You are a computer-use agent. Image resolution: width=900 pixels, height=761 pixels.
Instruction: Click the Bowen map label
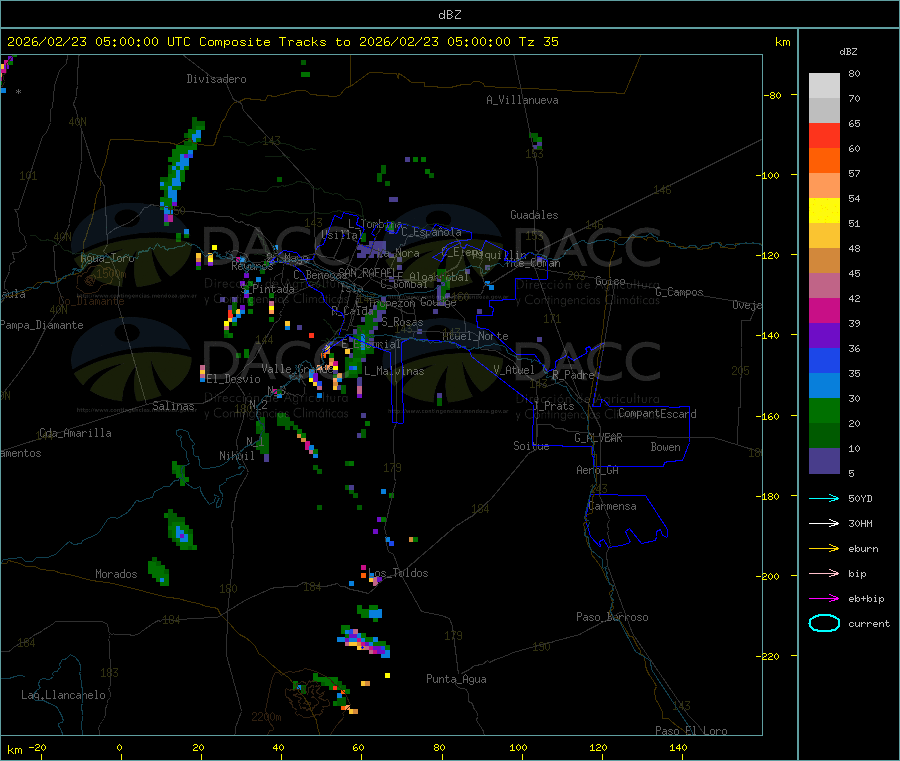tap(666, 447)
